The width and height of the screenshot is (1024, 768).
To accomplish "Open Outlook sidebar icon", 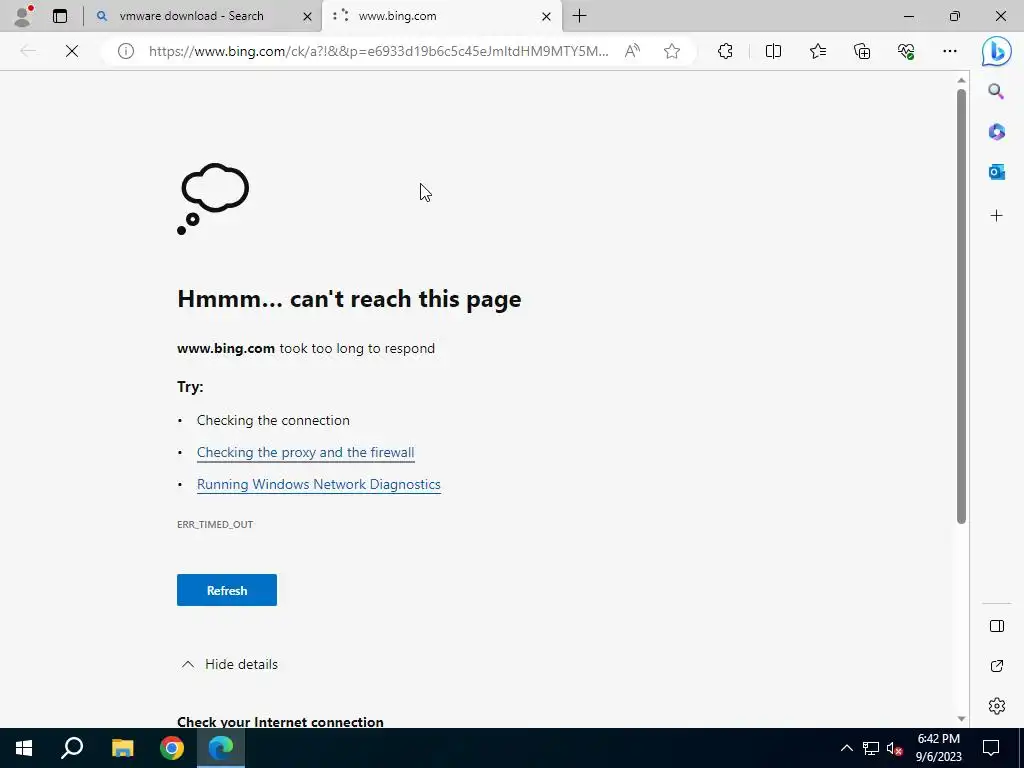I will 996,172.
